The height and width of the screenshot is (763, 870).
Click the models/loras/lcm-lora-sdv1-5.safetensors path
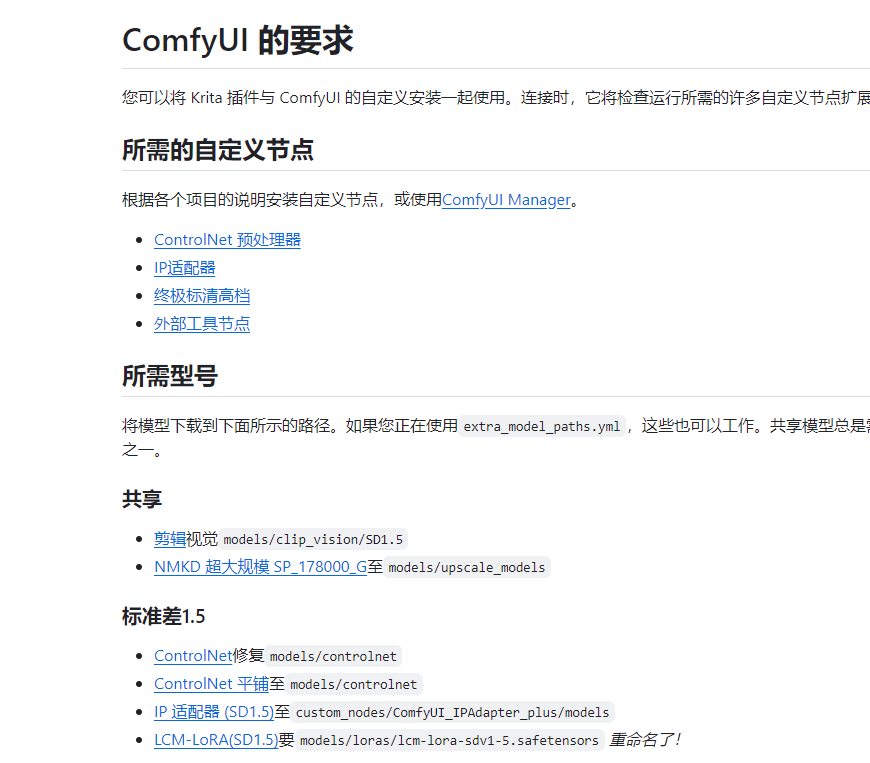coord(449,740)
